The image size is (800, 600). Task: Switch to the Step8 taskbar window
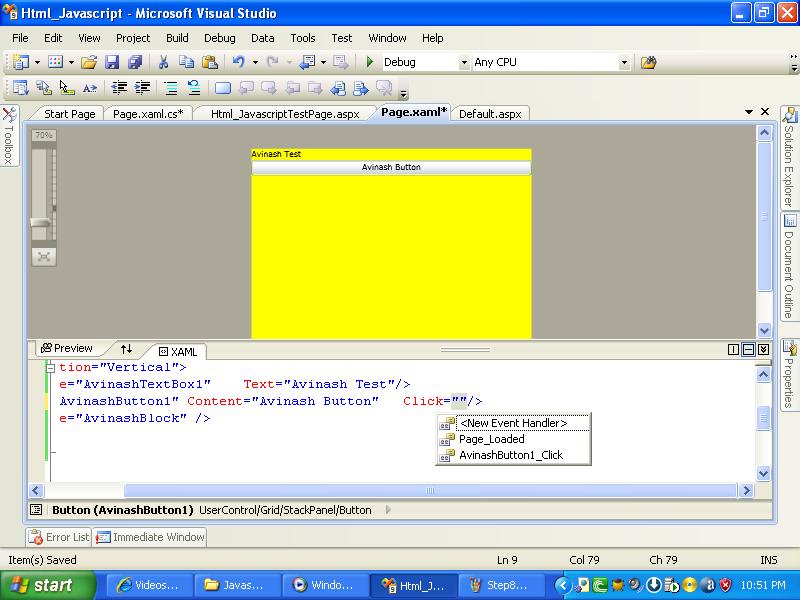502,585
